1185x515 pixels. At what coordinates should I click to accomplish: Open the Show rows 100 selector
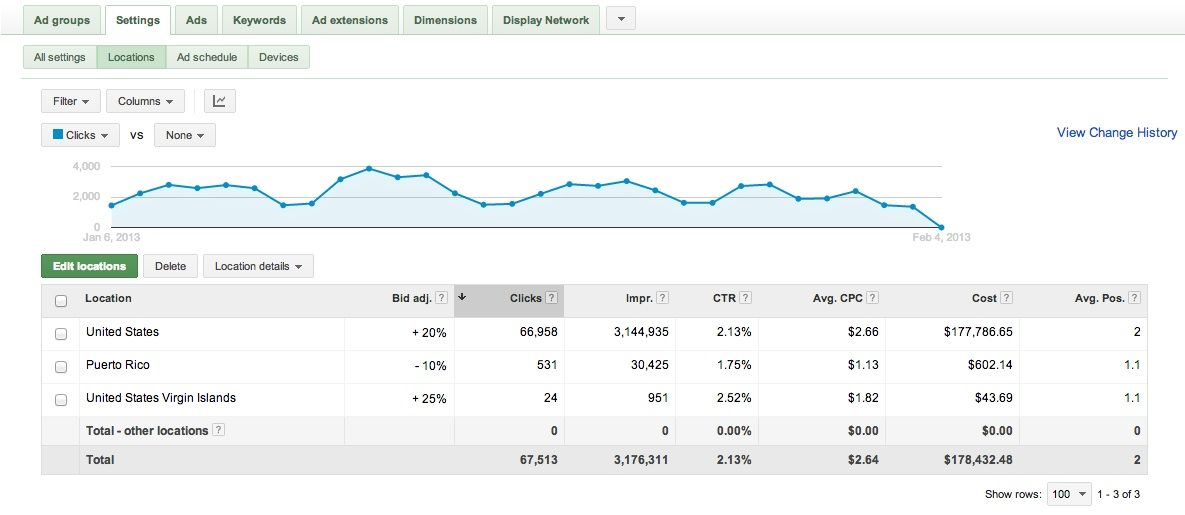pos(1068,494)
